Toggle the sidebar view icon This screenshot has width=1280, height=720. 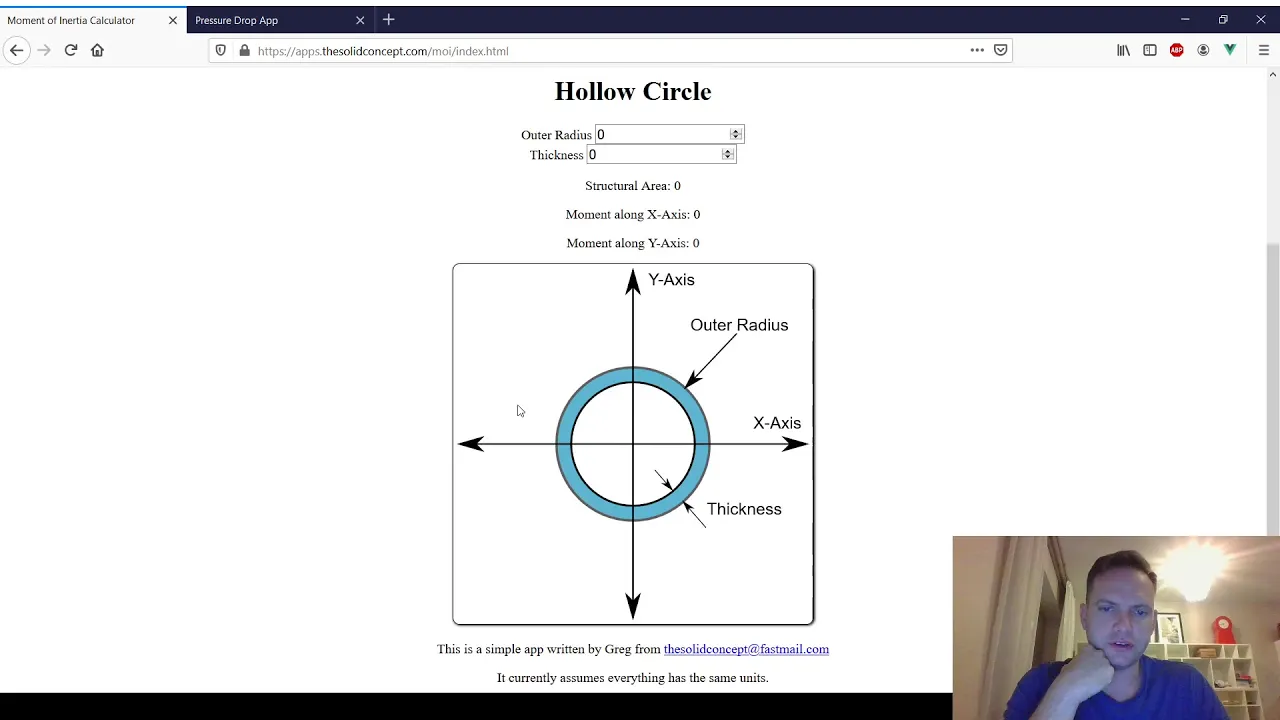pos(1150,50)
